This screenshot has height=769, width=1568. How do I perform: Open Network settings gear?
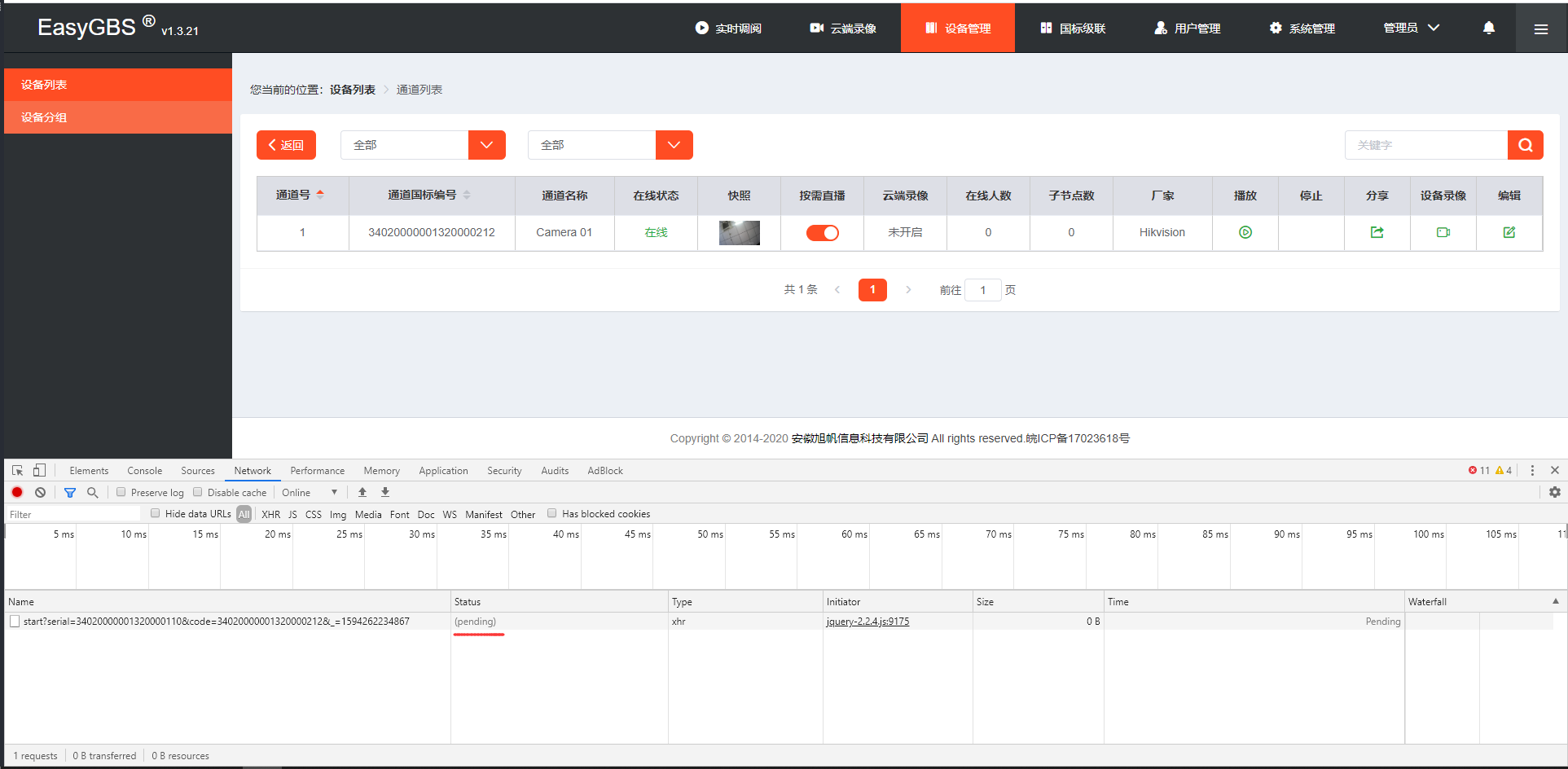tap(1554, 492)
